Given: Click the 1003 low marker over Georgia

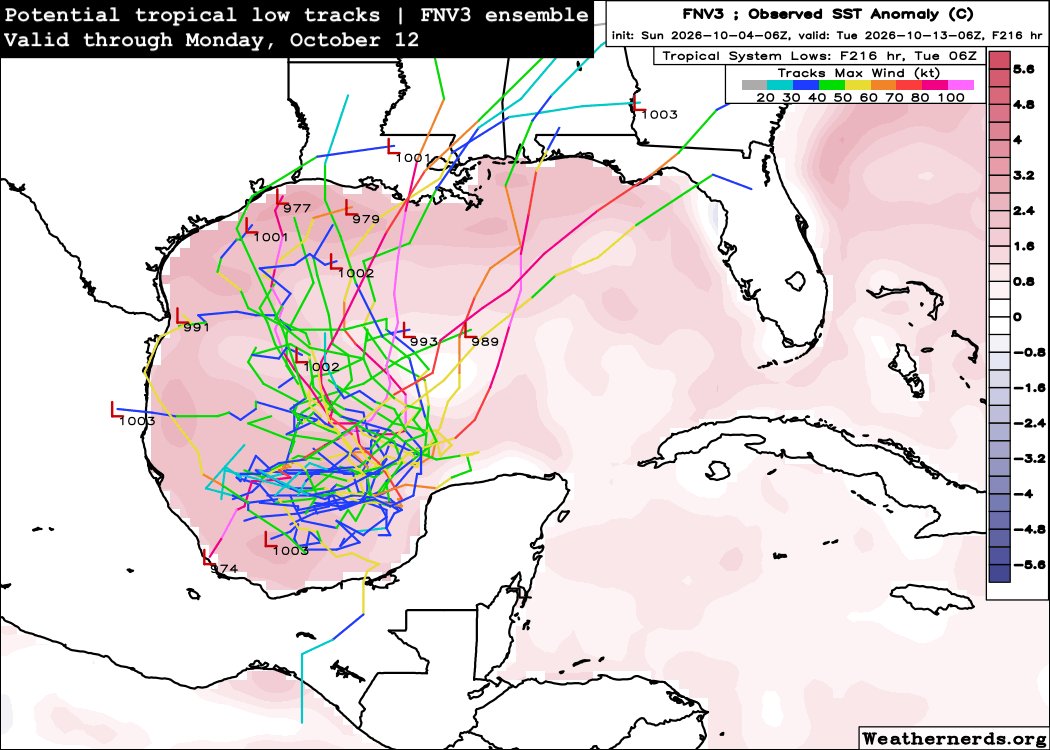Looking at the screenshot, I should (x=638, y=104).
